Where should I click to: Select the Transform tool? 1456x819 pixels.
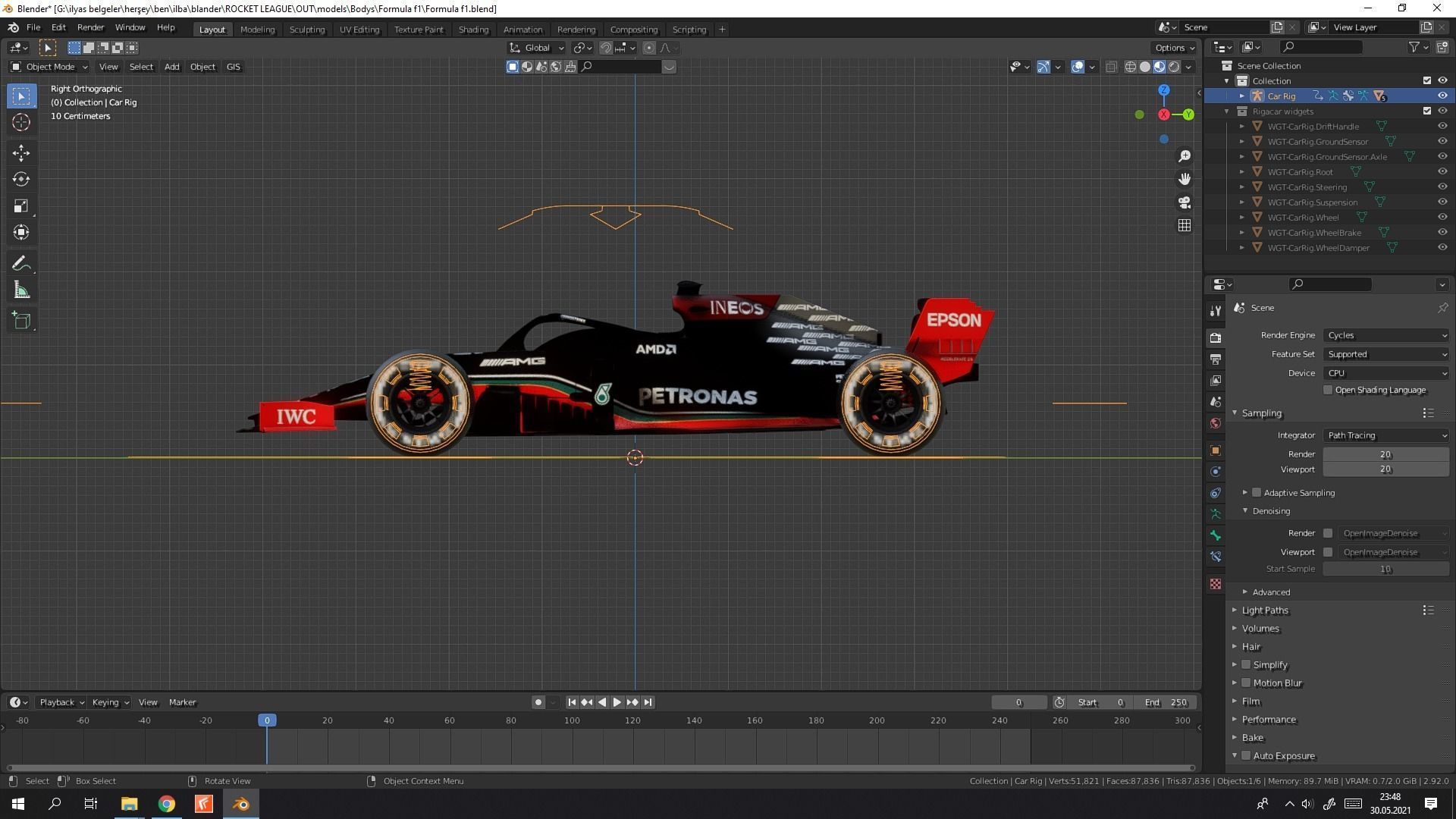click(21, 232)
